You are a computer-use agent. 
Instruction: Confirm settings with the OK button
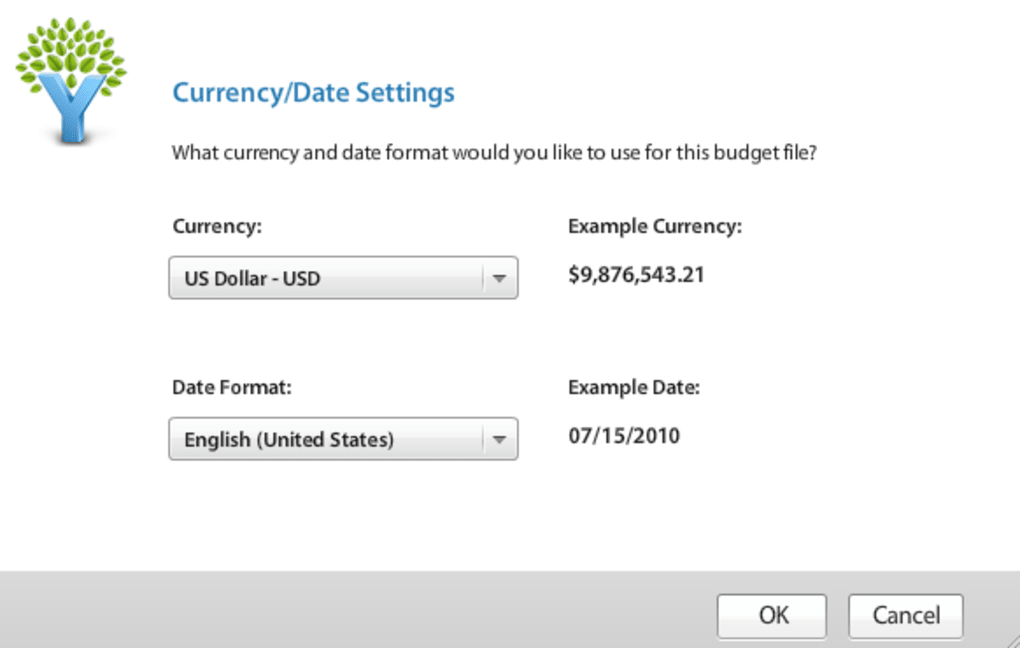772,615
